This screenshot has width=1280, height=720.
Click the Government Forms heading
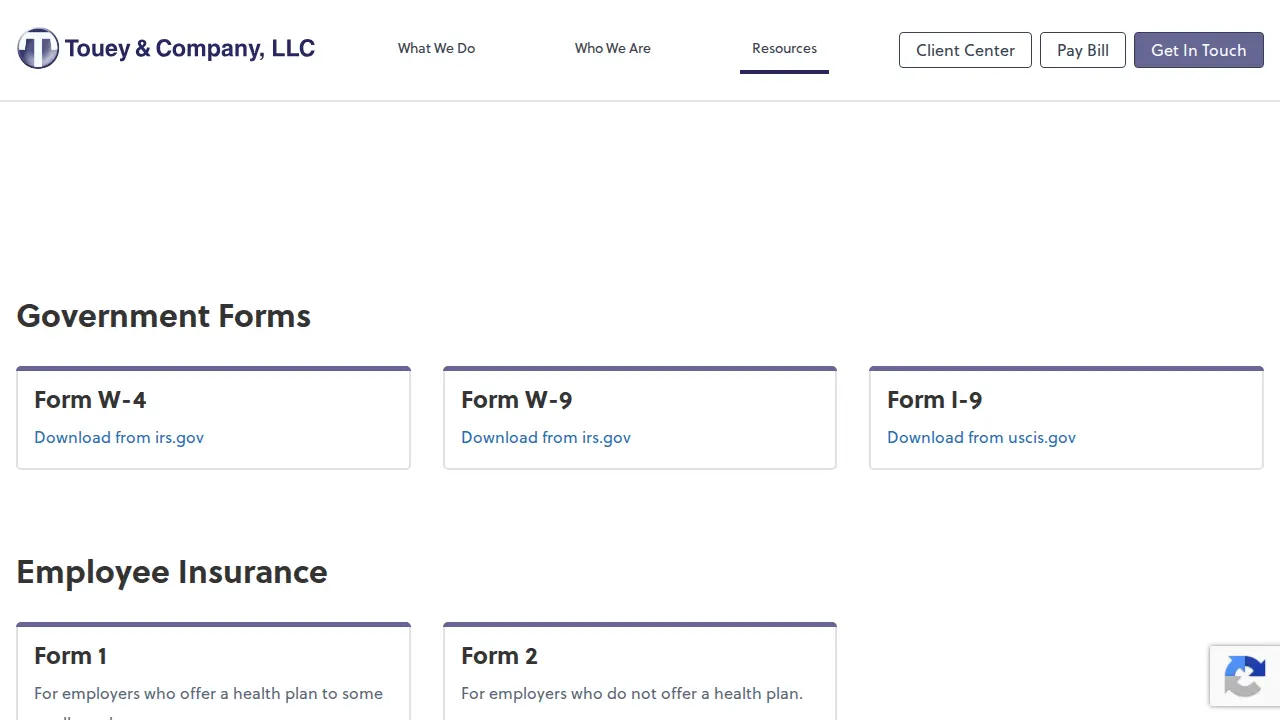coord(164,316)
